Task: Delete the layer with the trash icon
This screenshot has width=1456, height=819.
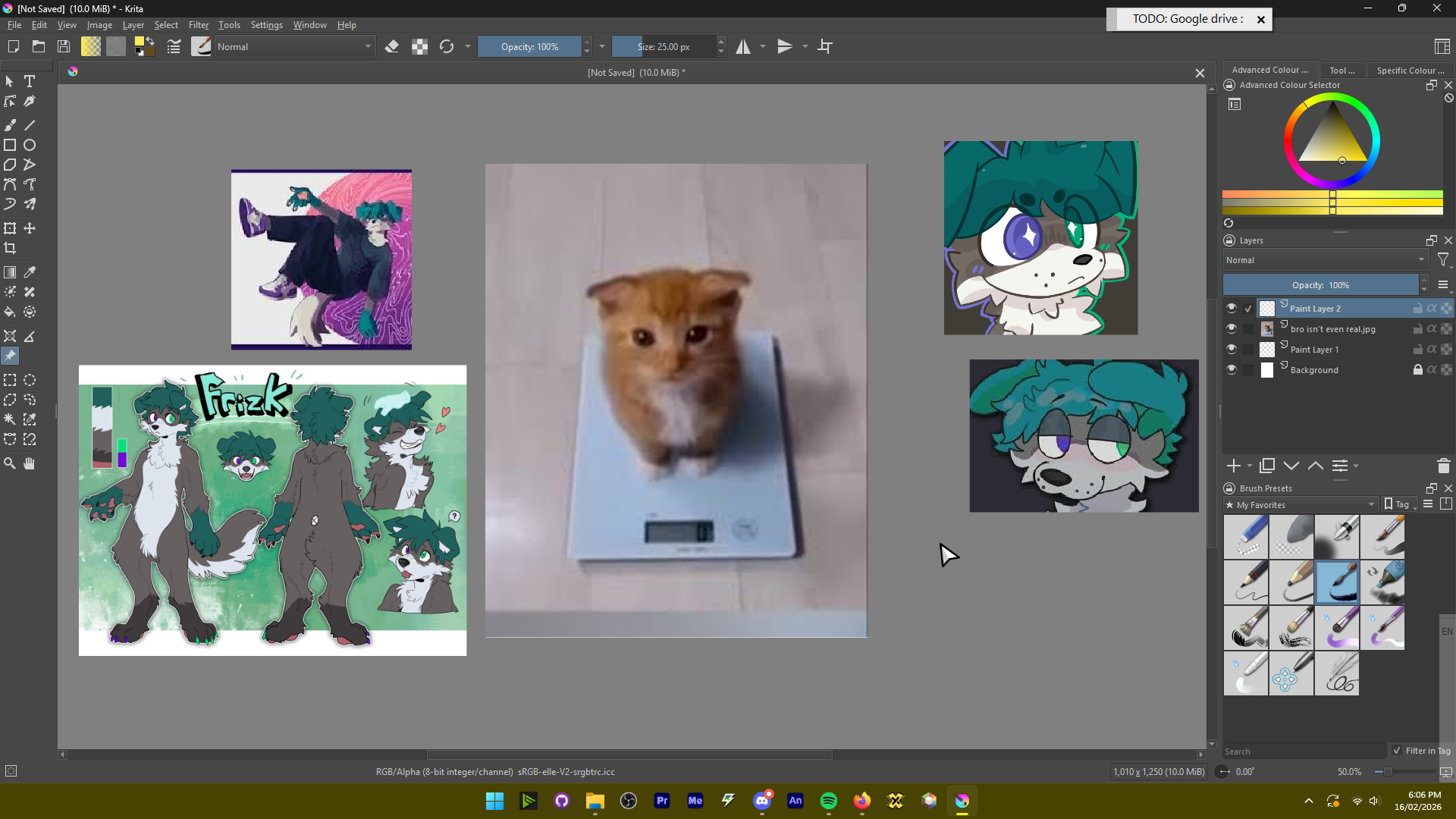Action: [1443, 466]
